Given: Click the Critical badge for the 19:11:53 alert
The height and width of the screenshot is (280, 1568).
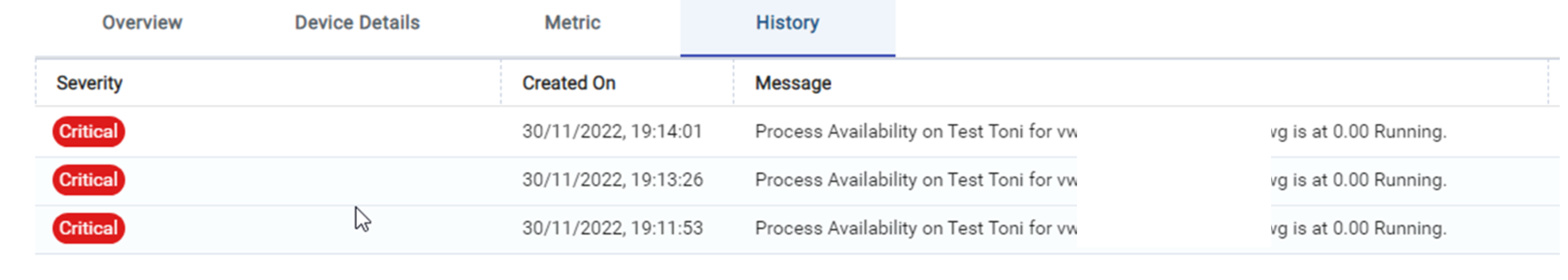Looking at the screenshot, I should pos(88,228).
